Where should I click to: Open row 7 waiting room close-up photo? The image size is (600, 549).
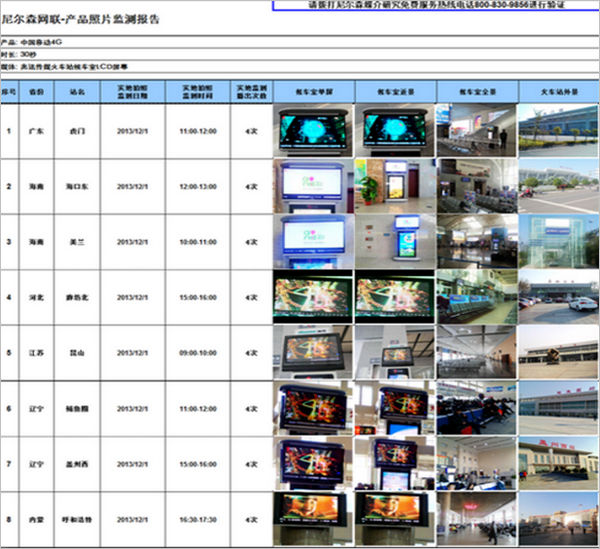395,464
